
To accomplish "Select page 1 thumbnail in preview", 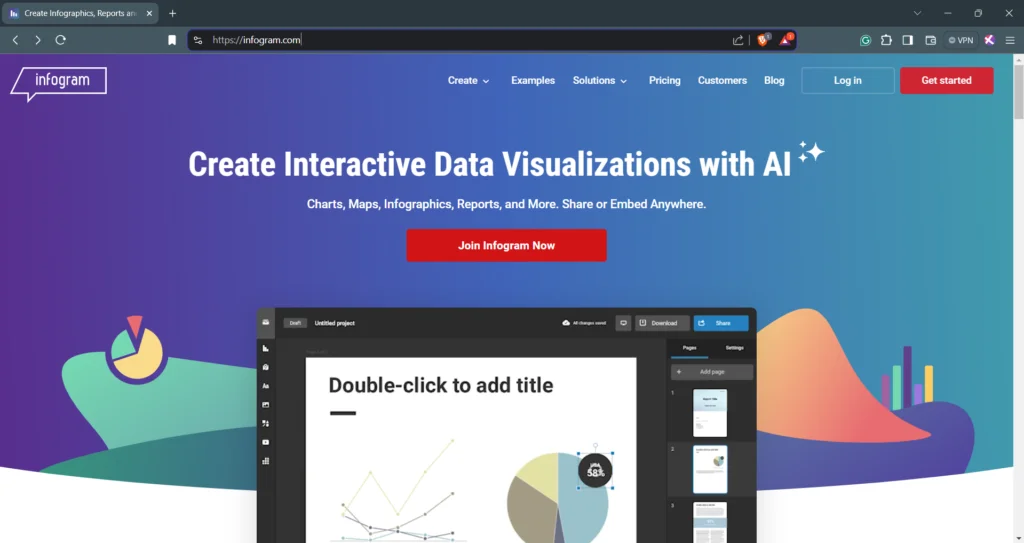I will (710, 413).
